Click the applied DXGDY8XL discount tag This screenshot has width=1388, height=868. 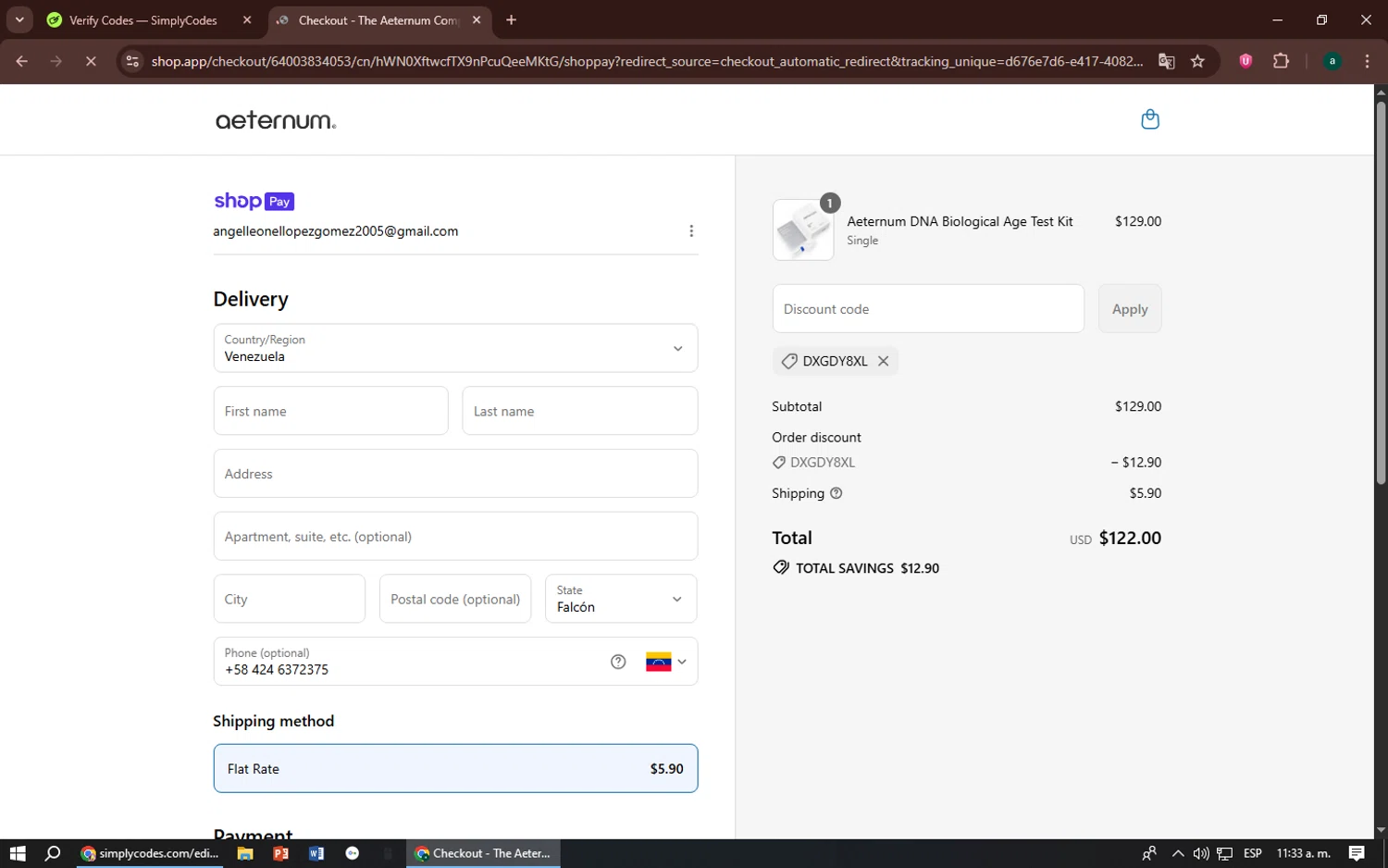pyautogui.click(x=835, y=361)
